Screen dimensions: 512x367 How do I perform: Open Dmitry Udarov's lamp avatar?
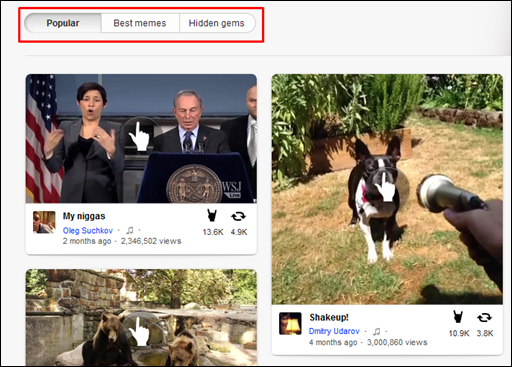click(290, 323)
